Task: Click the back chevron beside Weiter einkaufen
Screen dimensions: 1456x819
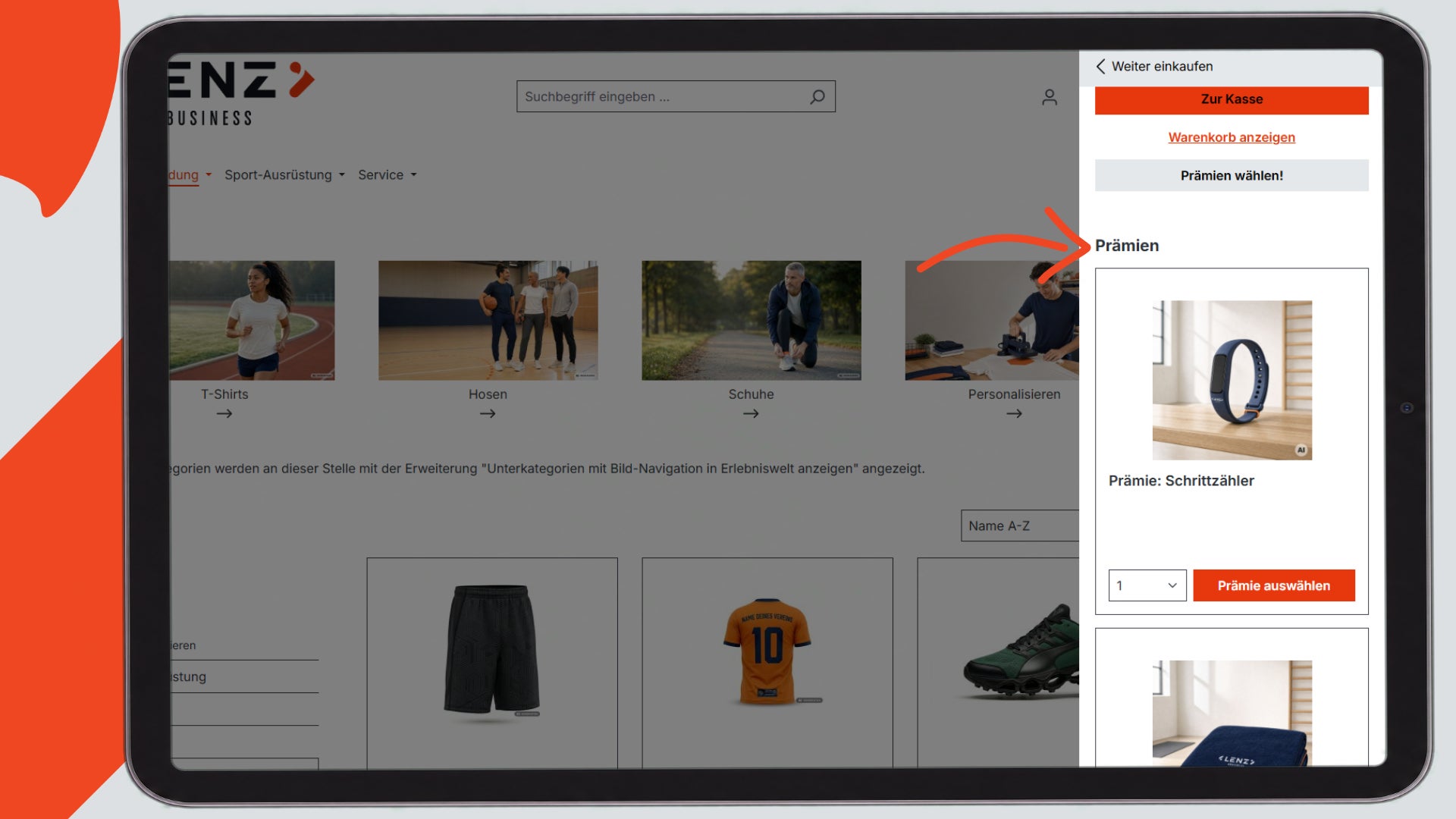Action: click(1100, 67)
